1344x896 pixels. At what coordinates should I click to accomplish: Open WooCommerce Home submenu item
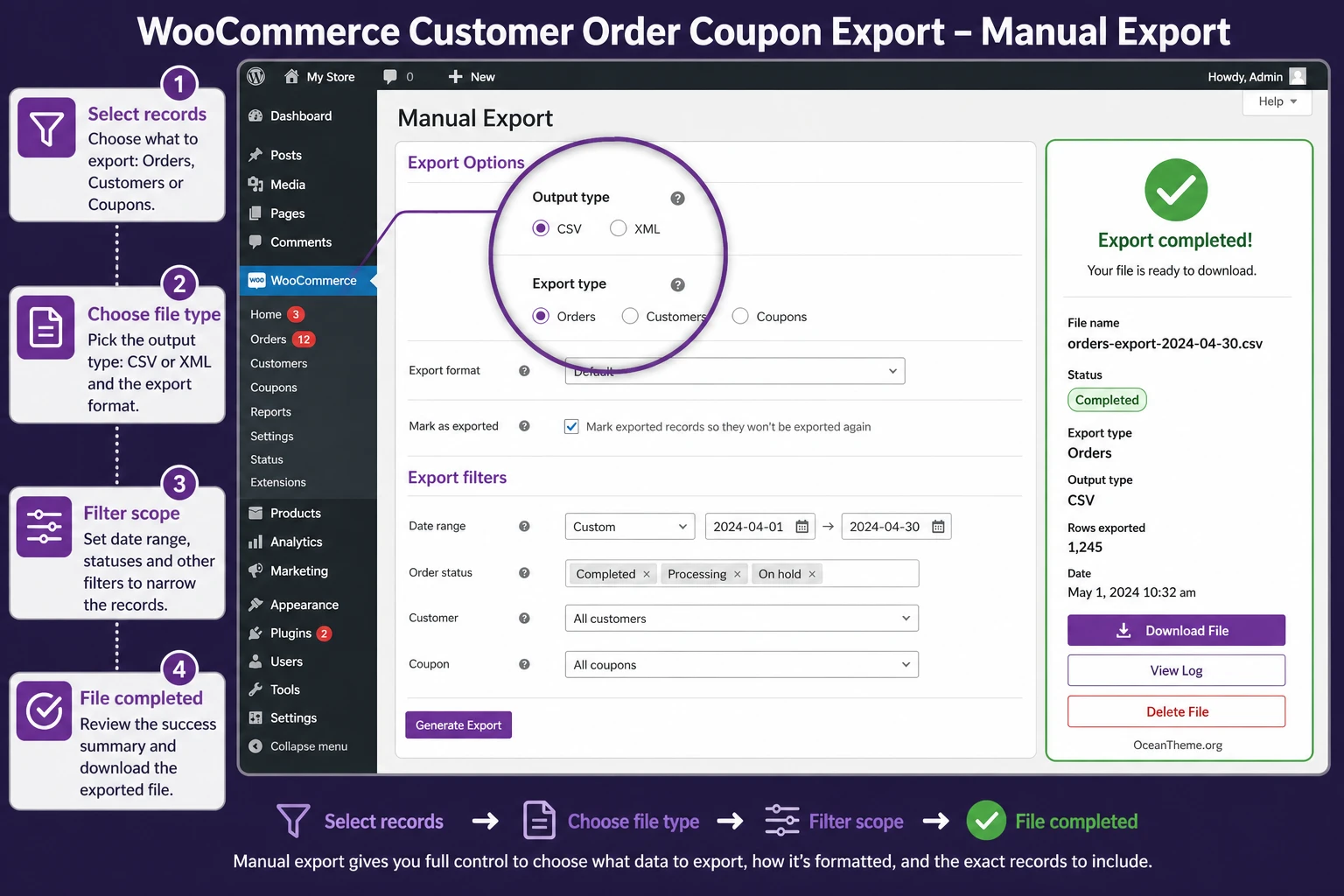tap(266, 314)
